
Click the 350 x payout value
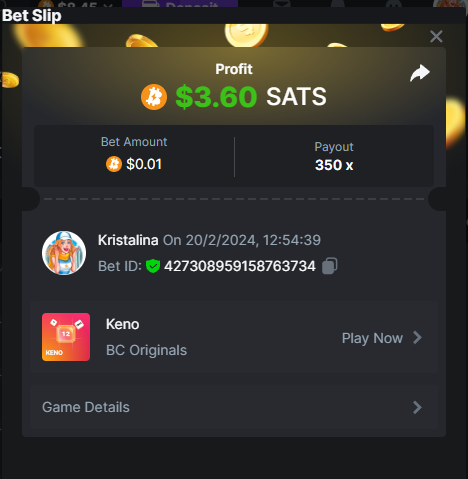click(x=334, y=165)
